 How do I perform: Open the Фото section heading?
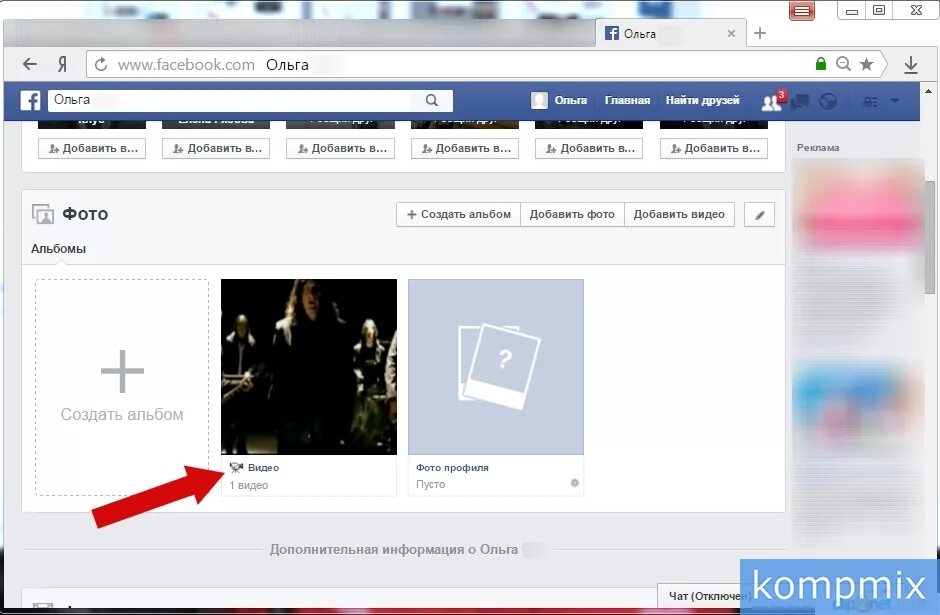[85, 214]
